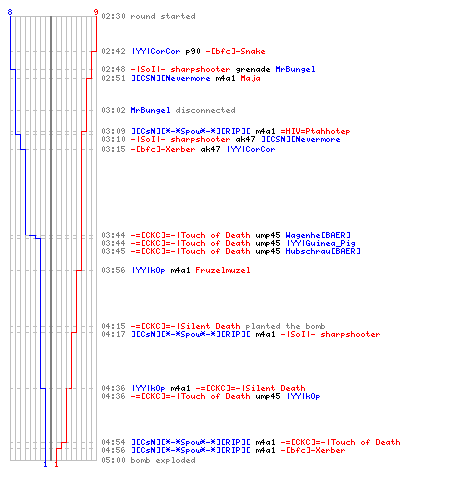Viewport: 450px width, 500px height.
Task: Click blue team starting count 8
Action: click(x=10, y=12)
